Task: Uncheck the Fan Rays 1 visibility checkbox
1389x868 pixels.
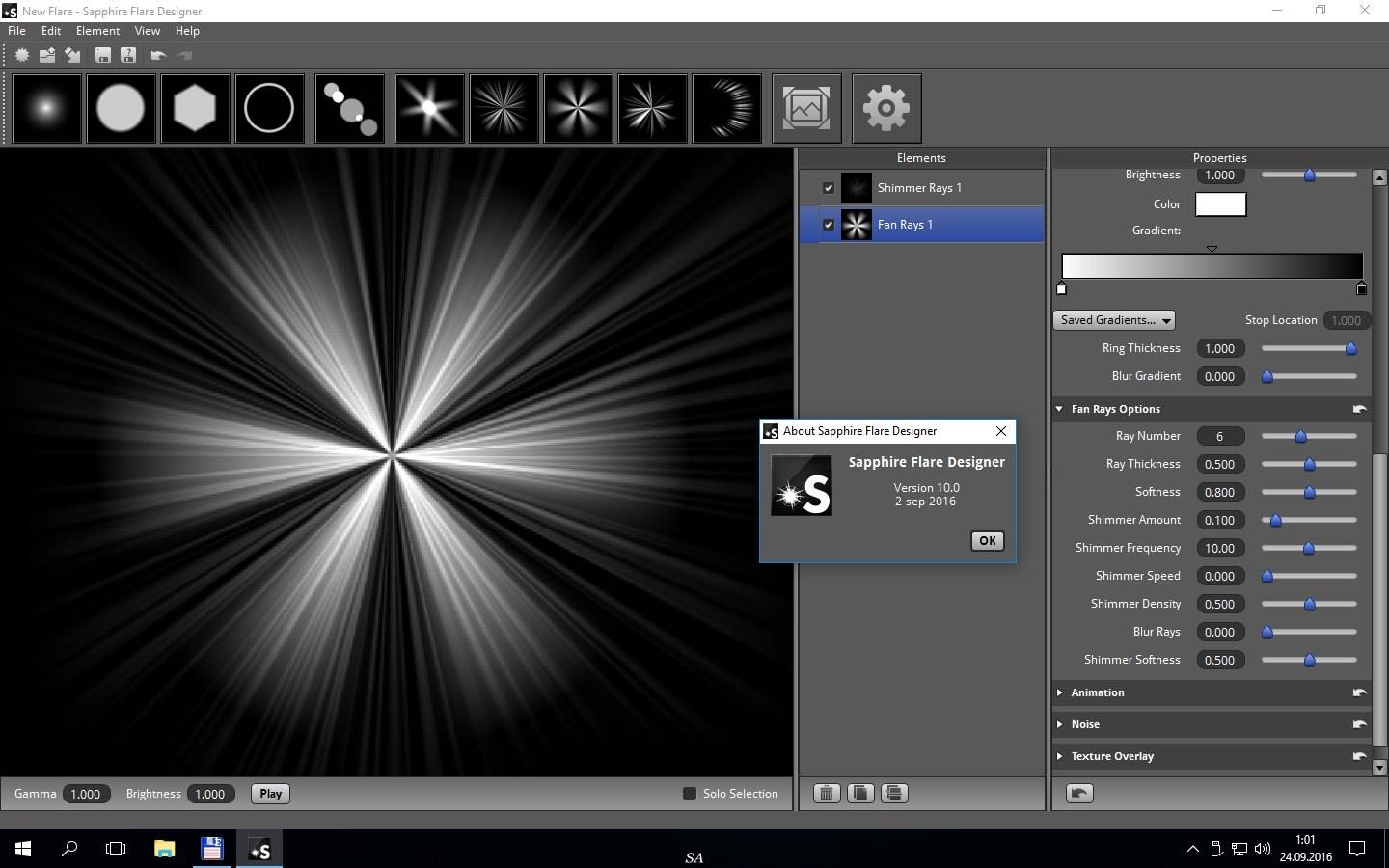Action: click(x=829, y=225)
